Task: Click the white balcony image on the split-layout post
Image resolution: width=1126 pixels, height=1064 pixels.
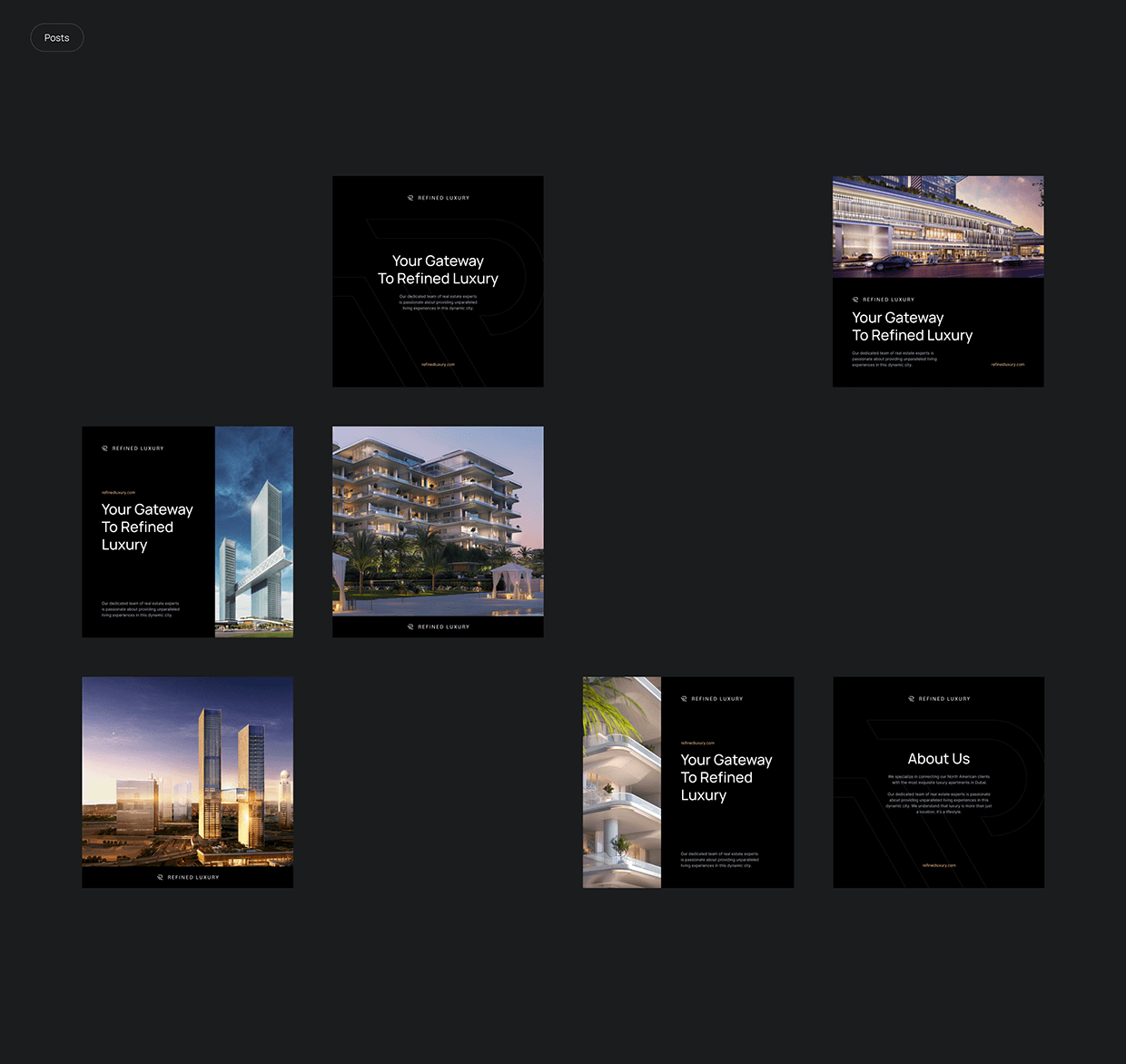Action: 620,781
